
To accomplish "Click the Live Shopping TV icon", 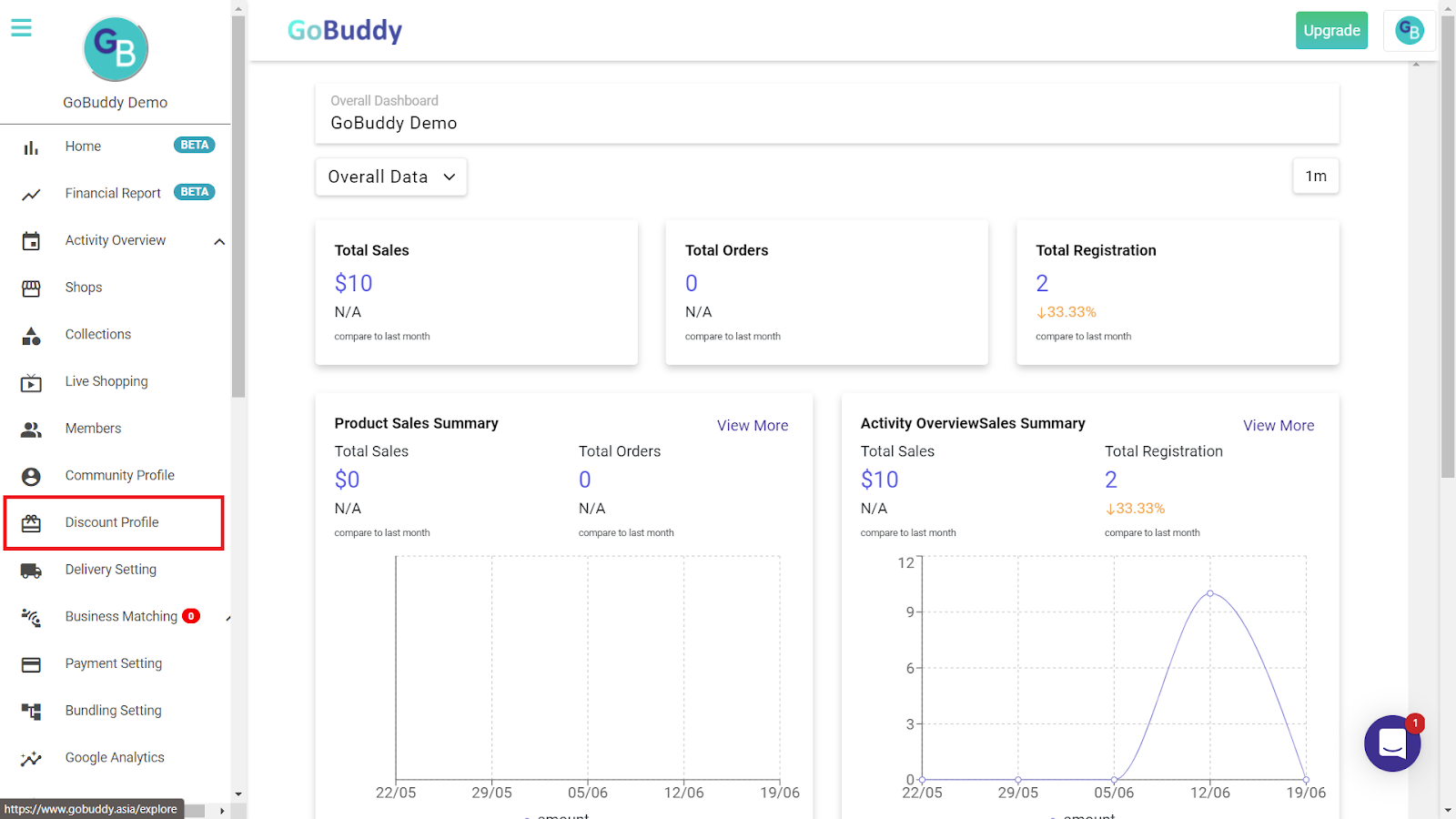I will (x=31, y=382).
